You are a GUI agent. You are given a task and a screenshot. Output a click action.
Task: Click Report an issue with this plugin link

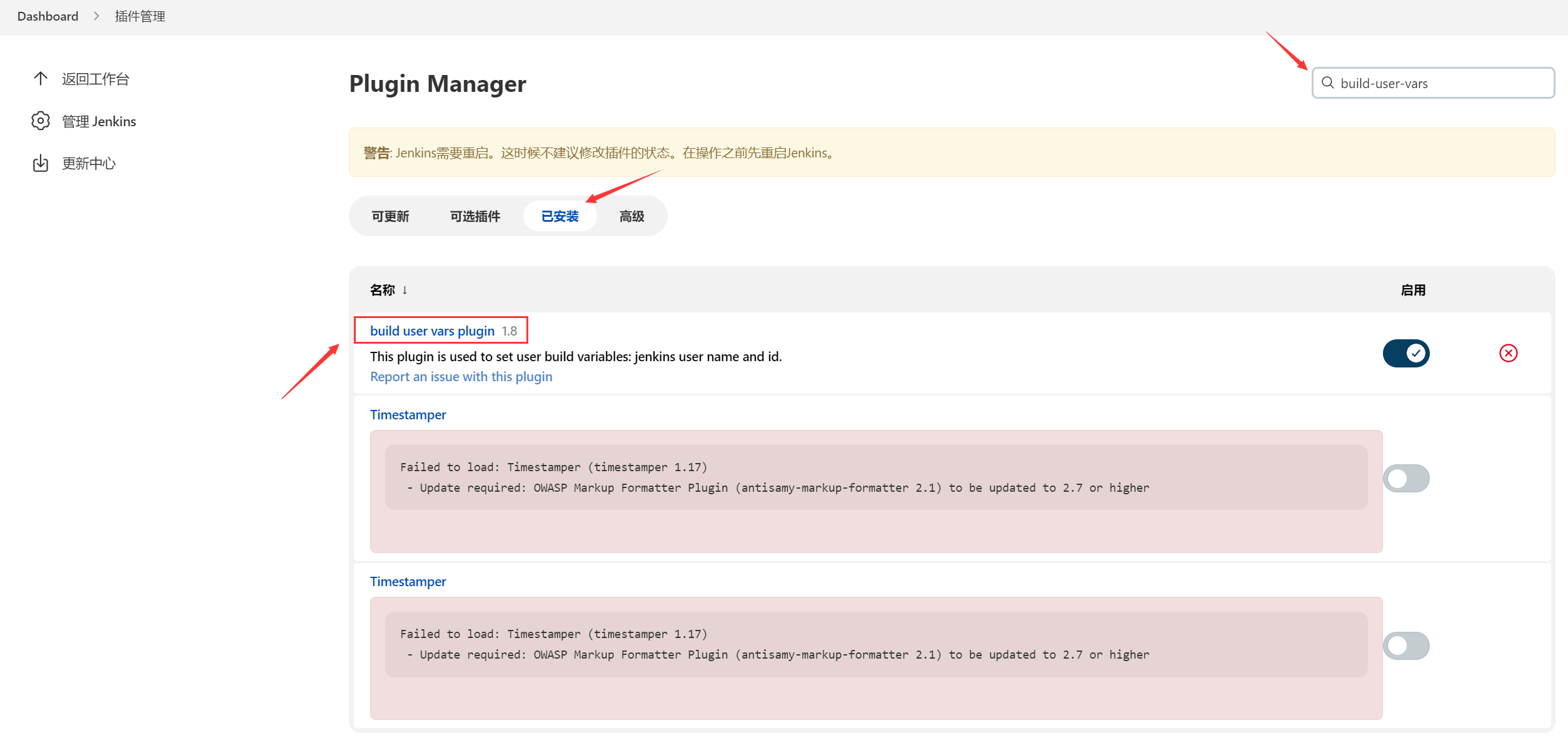tap(461, 377)
